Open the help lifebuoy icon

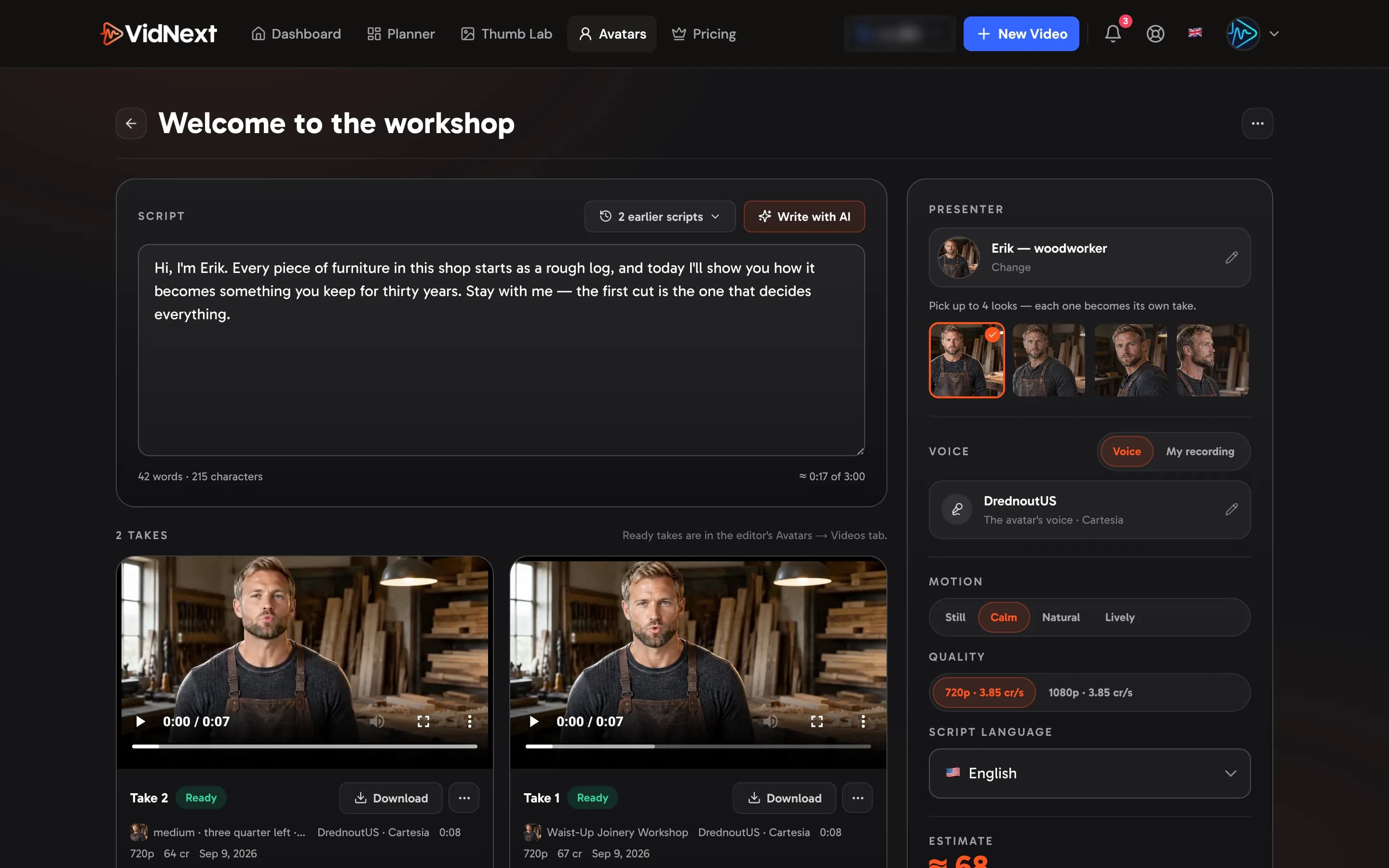(x=1155, y=33)
